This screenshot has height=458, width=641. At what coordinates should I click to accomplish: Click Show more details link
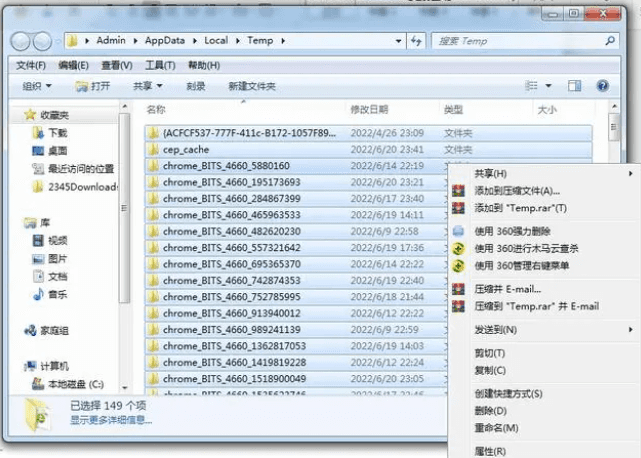[111, 420]
